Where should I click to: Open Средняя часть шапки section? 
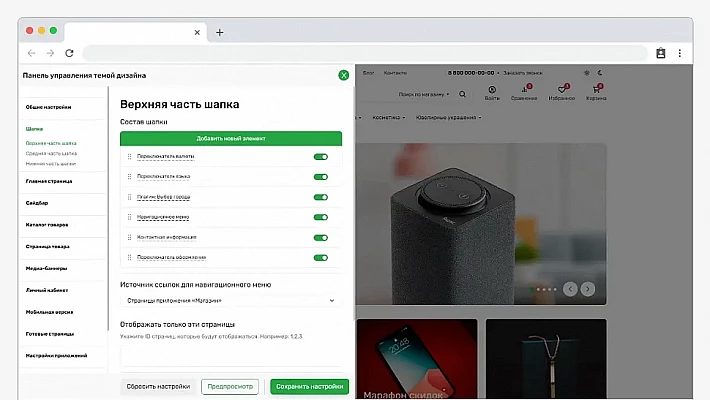point(51,153)
